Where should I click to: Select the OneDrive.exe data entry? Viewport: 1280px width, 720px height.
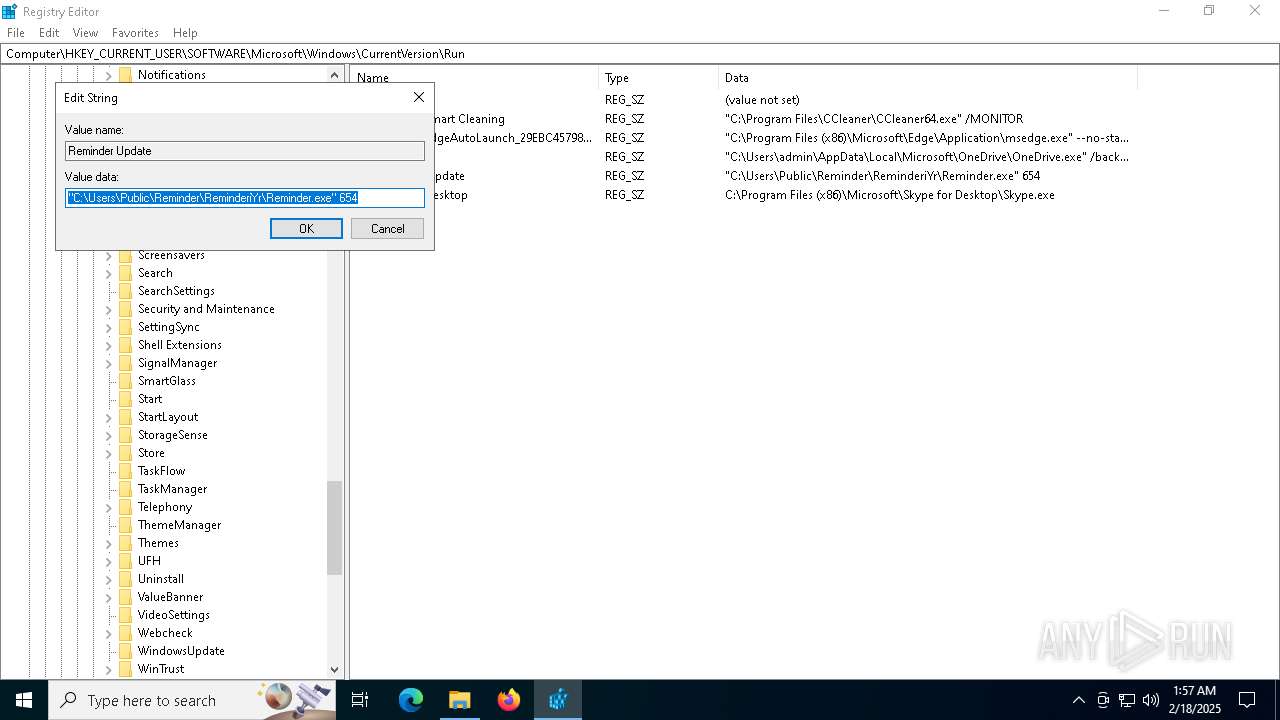927,157
